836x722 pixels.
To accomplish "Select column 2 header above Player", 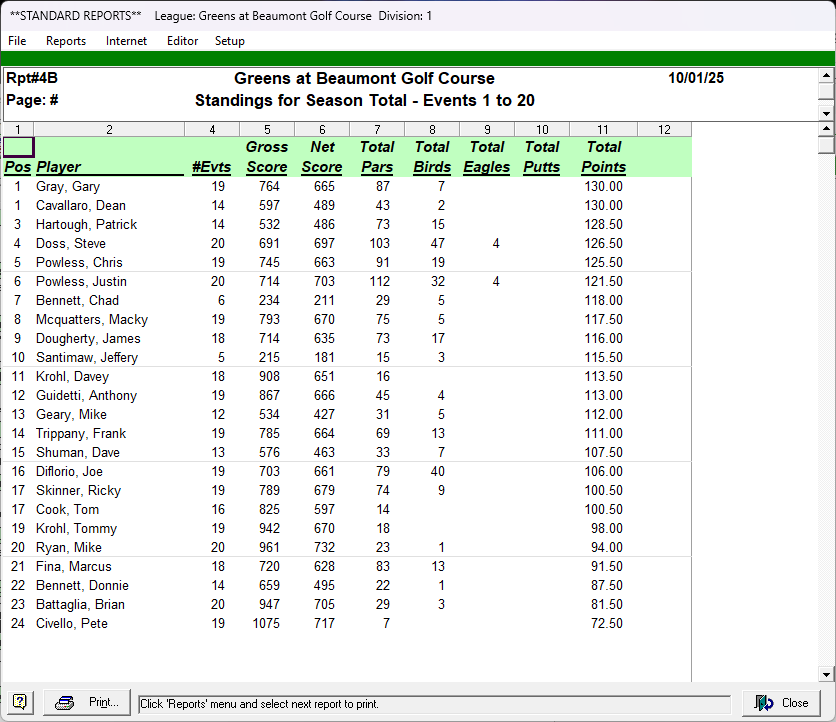I will tap(109, 129).
